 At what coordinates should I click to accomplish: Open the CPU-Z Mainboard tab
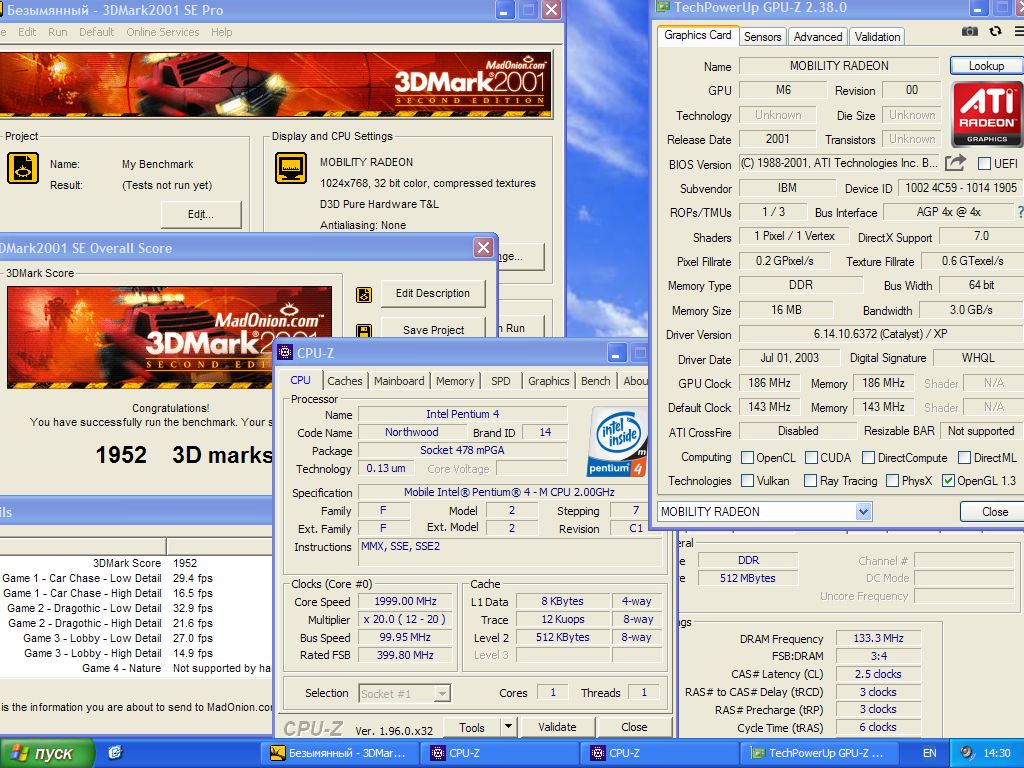click(399, 381)
